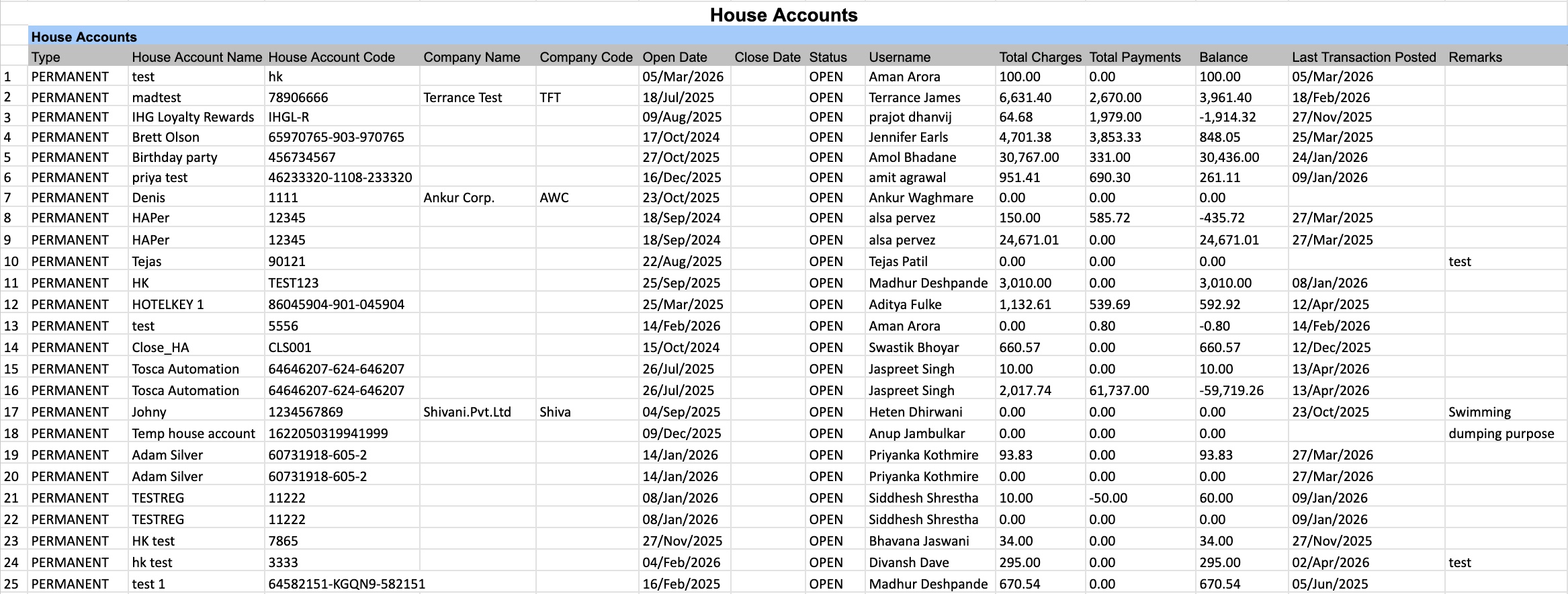1568x594 pixels.
Task: Select the House Accounts title cell
Action: [783, 15]
